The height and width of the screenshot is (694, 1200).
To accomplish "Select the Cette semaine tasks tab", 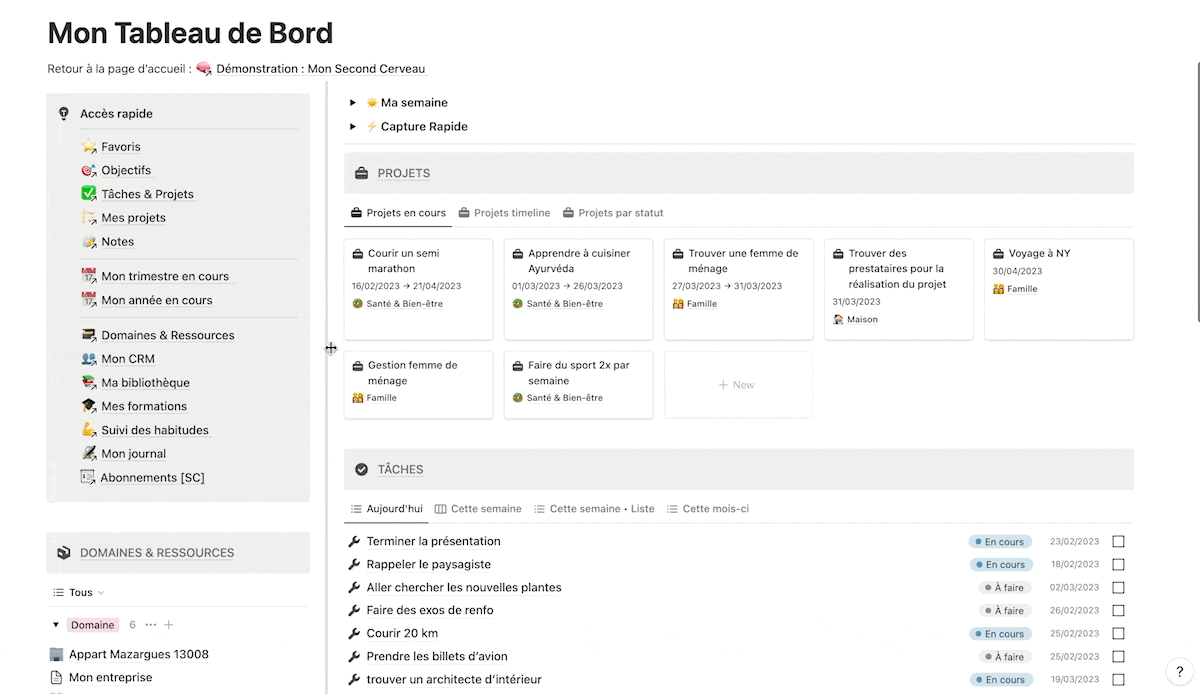I will point(478,509).
